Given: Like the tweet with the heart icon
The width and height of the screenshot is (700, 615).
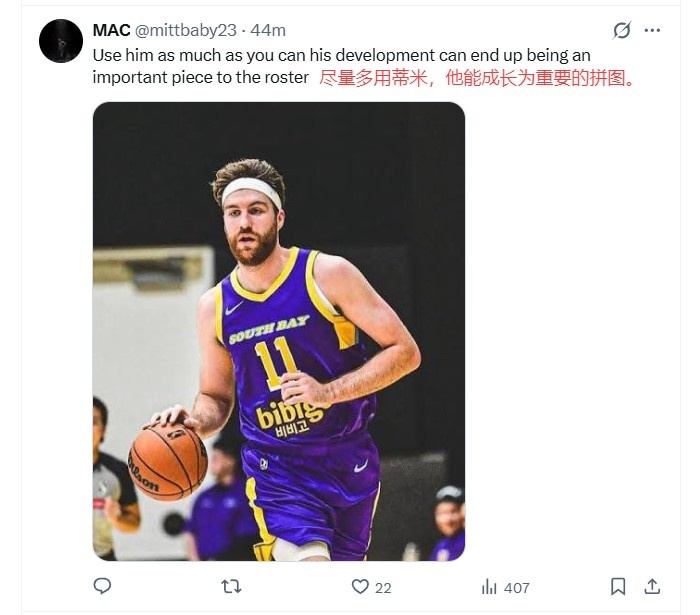Looking at the screenshot, I should 361,587.
